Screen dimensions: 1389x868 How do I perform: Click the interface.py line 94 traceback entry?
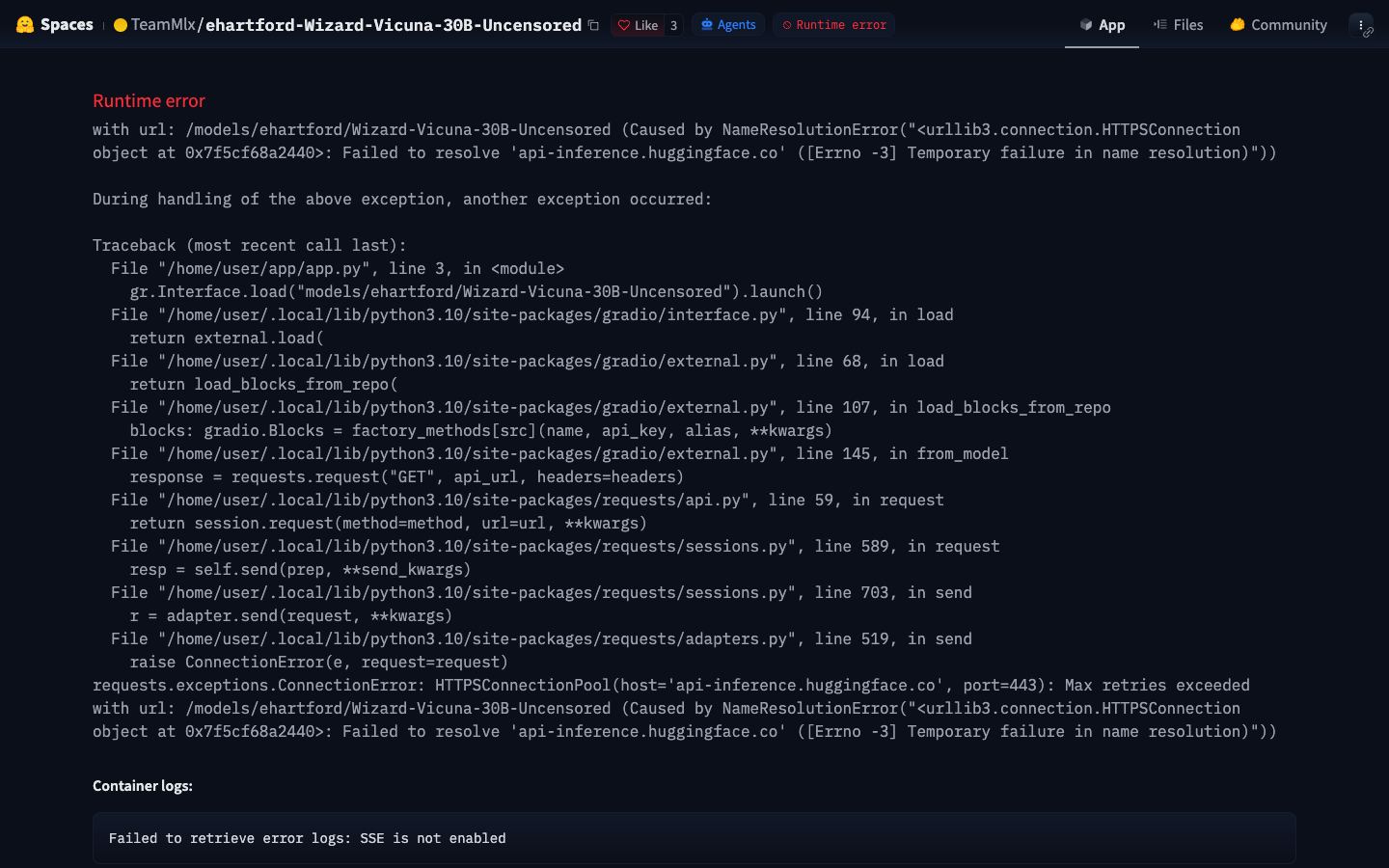click(531, 314)
